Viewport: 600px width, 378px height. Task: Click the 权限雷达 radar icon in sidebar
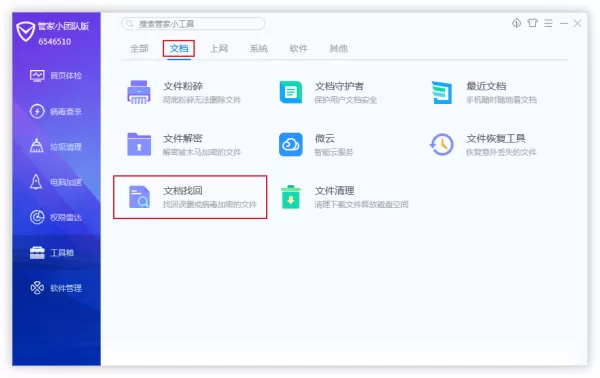(x=37, y=217)
